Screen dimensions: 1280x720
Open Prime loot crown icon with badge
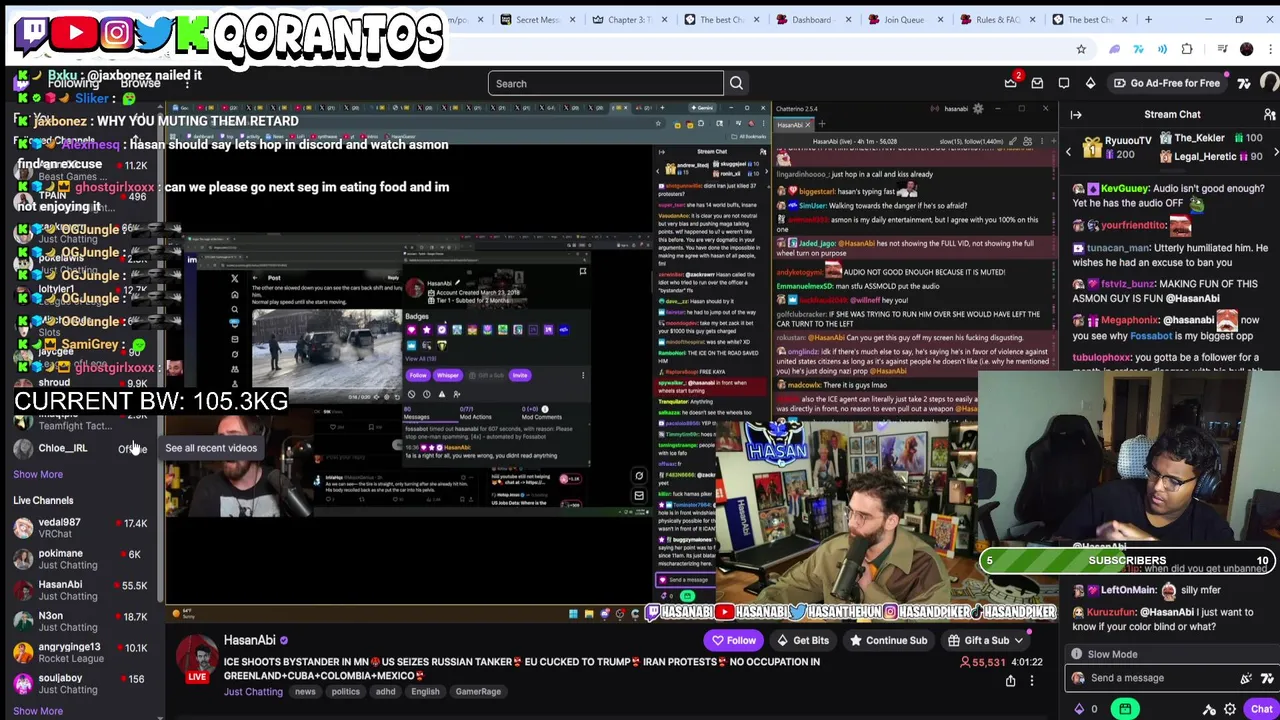click(1011, 83)
